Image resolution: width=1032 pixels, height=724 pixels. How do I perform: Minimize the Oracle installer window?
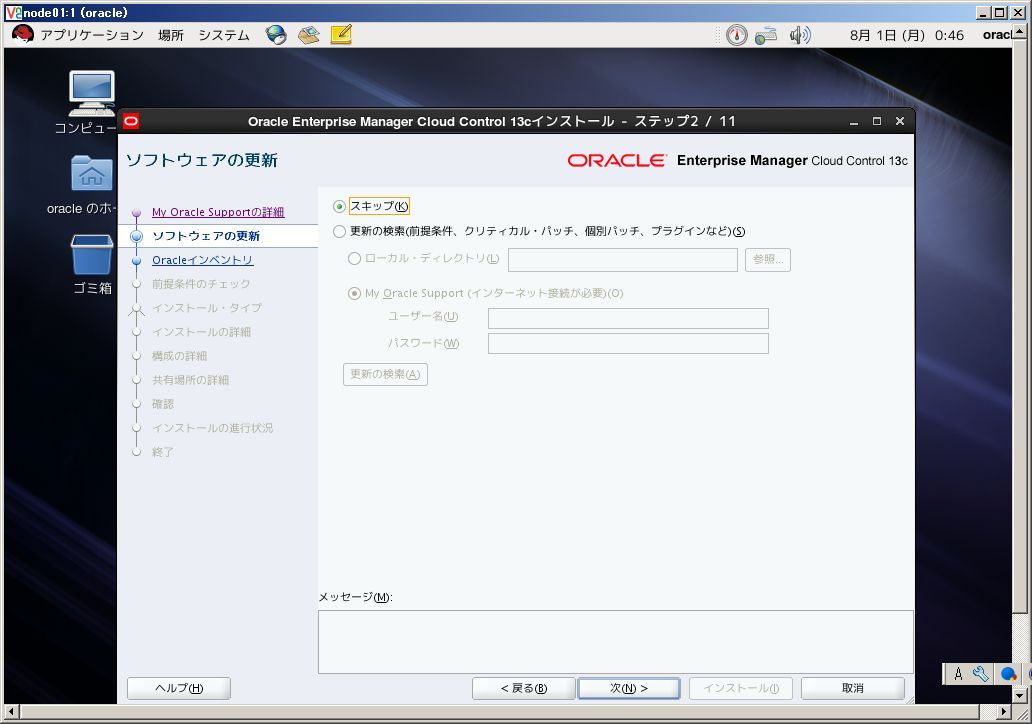point(854,122)
